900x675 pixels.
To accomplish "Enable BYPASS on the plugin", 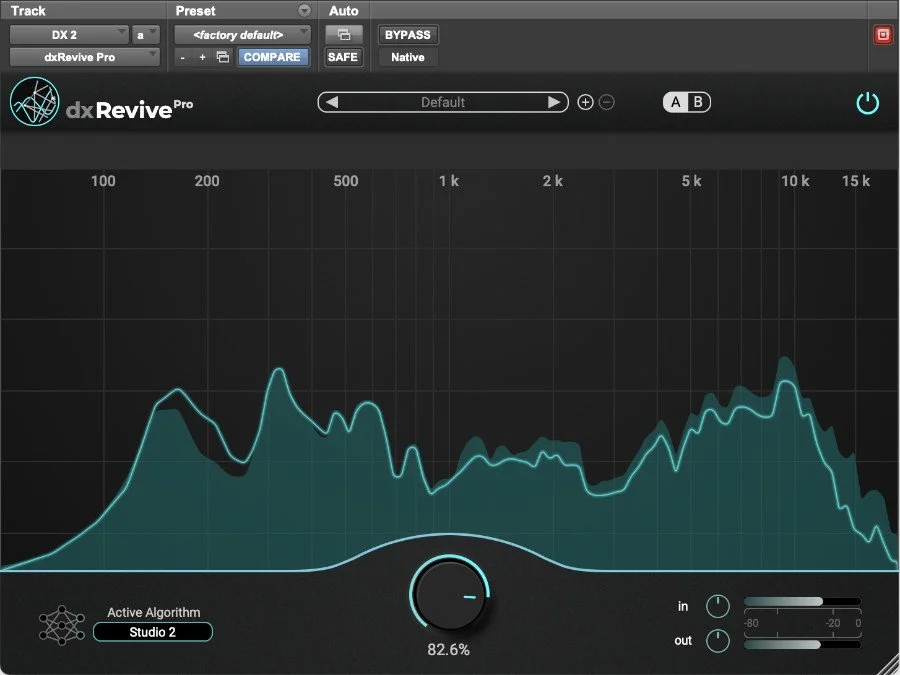I will [x=407, y=34].
